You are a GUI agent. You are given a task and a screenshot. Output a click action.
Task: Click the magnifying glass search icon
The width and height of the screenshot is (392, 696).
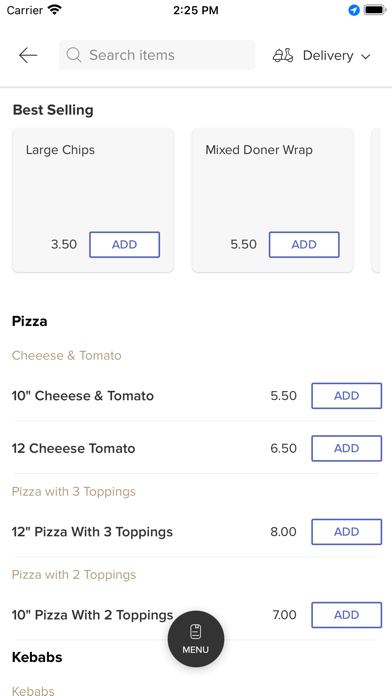pos(74,55)
